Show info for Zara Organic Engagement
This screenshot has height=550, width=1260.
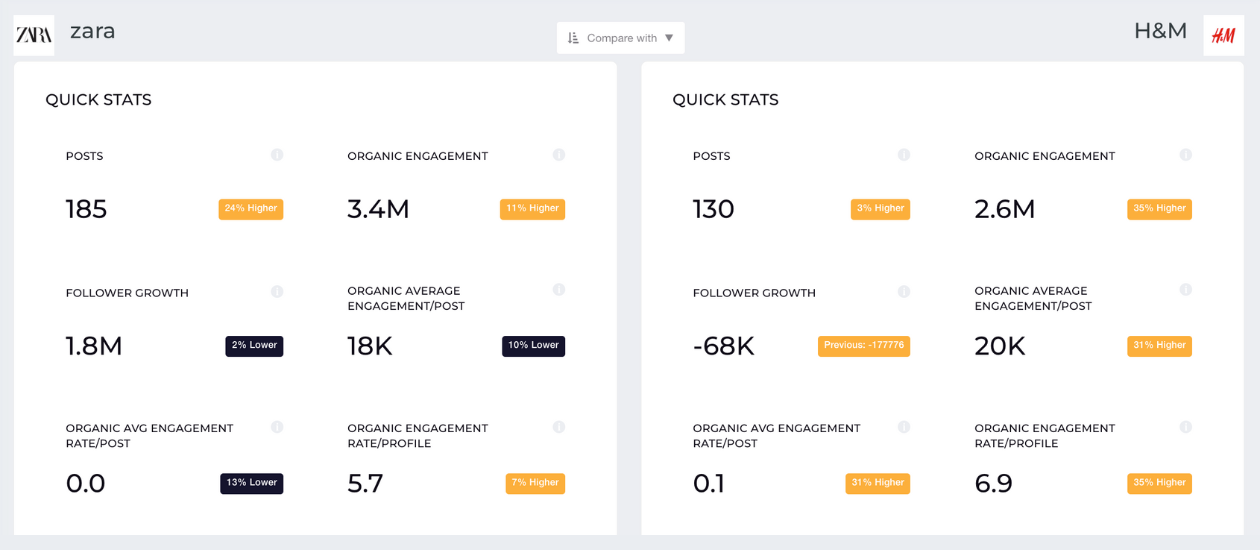(559, 155)
